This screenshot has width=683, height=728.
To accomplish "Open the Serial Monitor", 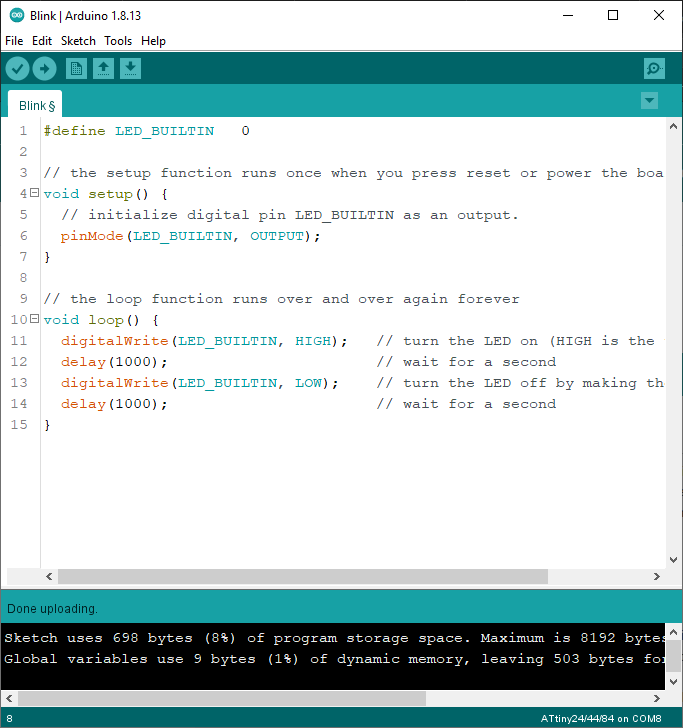I will tap(654, 69).
